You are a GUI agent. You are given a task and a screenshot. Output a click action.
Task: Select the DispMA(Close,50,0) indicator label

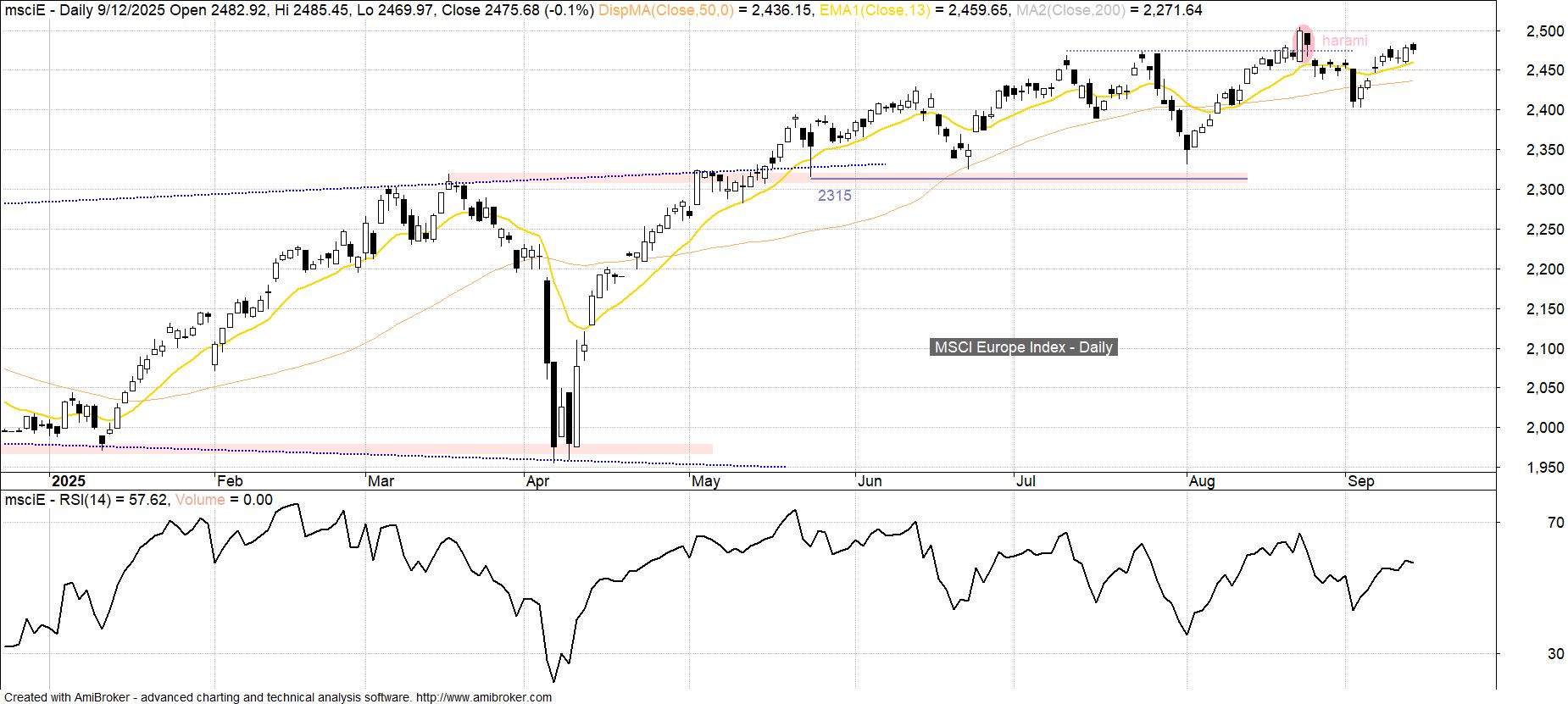(665, 10)
